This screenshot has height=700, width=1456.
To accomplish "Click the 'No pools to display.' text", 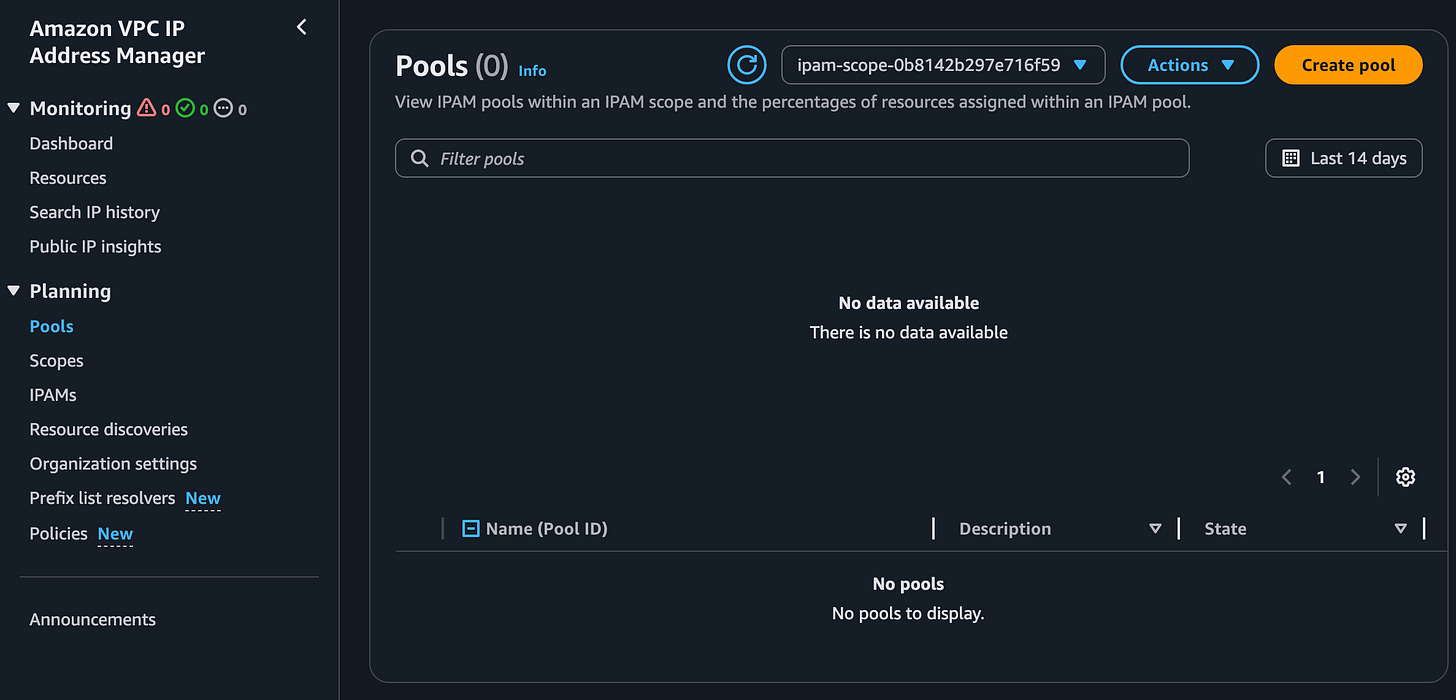I will click(908, 613).
